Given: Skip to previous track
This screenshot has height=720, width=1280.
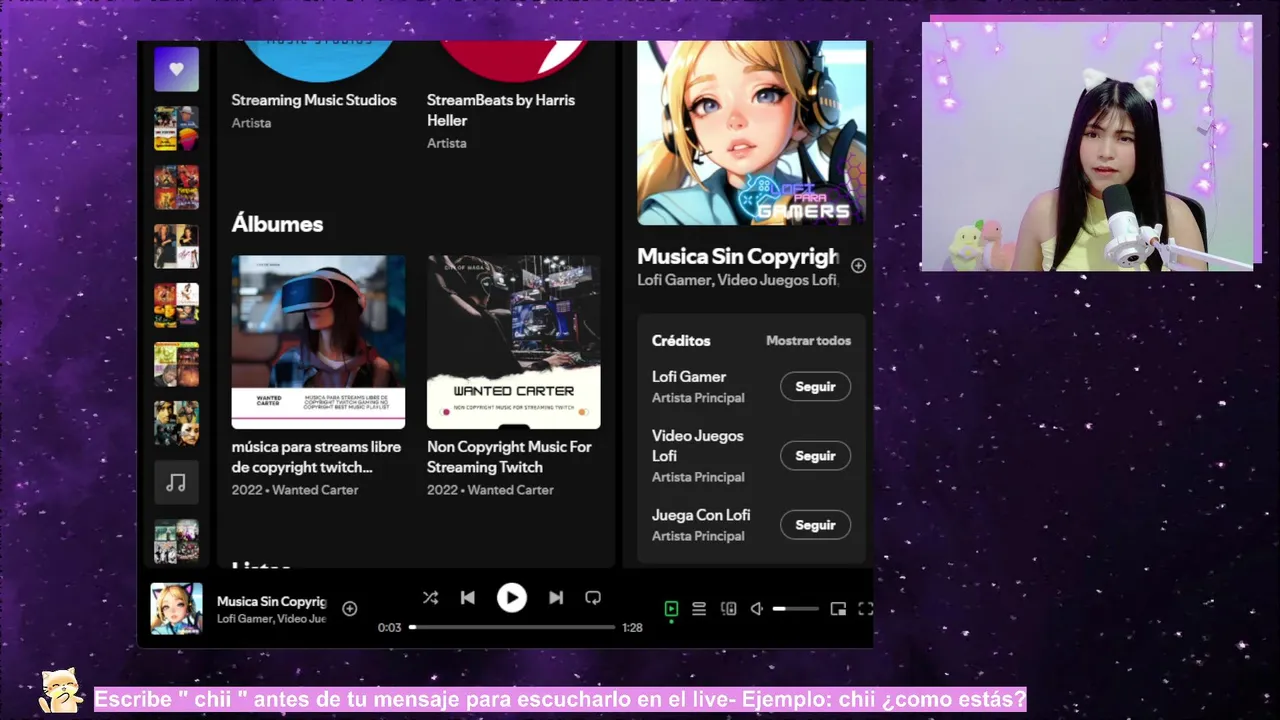Looking at the screenshot, I should point(468,598).
